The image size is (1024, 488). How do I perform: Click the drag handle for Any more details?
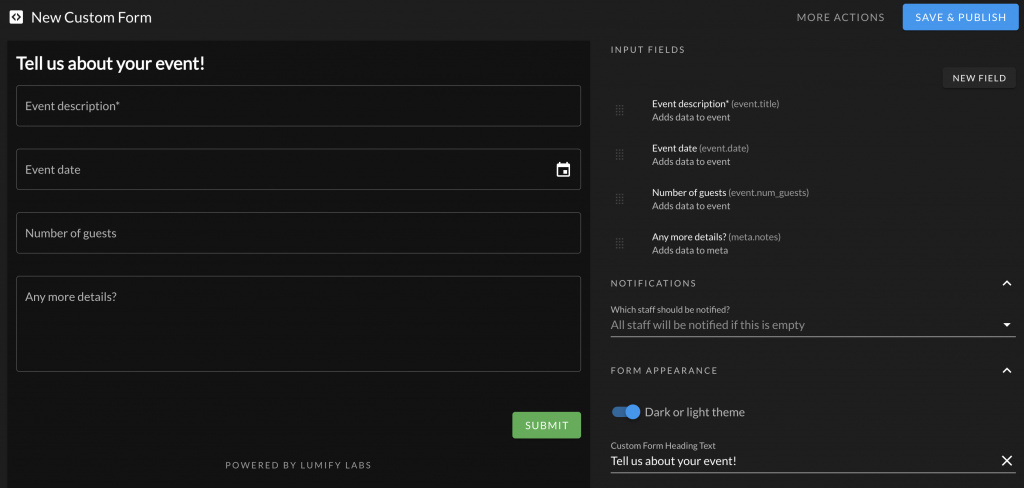coord(620,243)
